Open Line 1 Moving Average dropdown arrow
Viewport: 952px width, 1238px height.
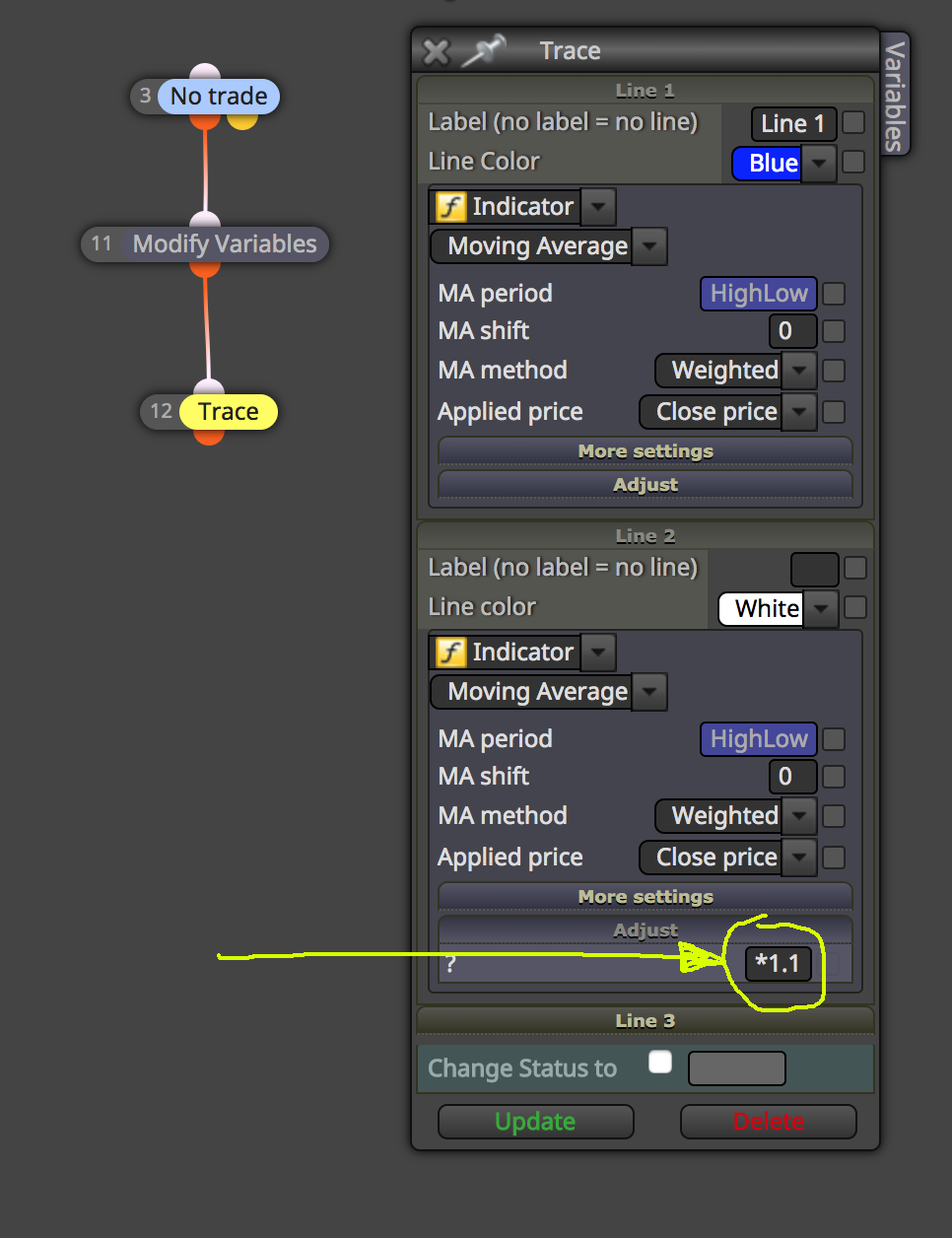click(649, 246)
